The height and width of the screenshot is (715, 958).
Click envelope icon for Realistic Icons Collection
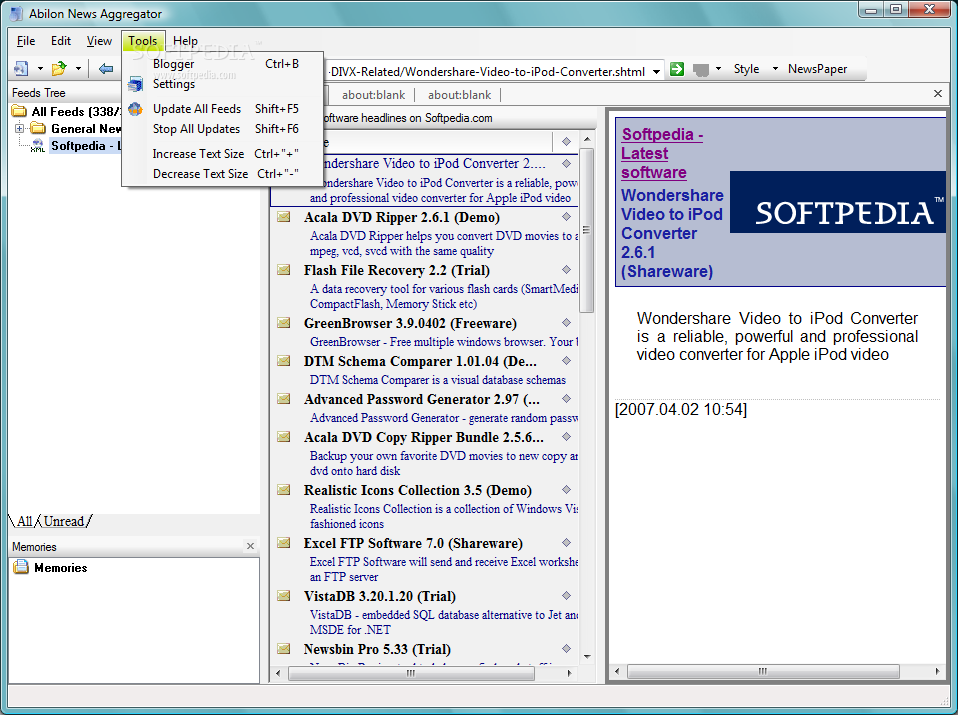(x=283, y=490)
